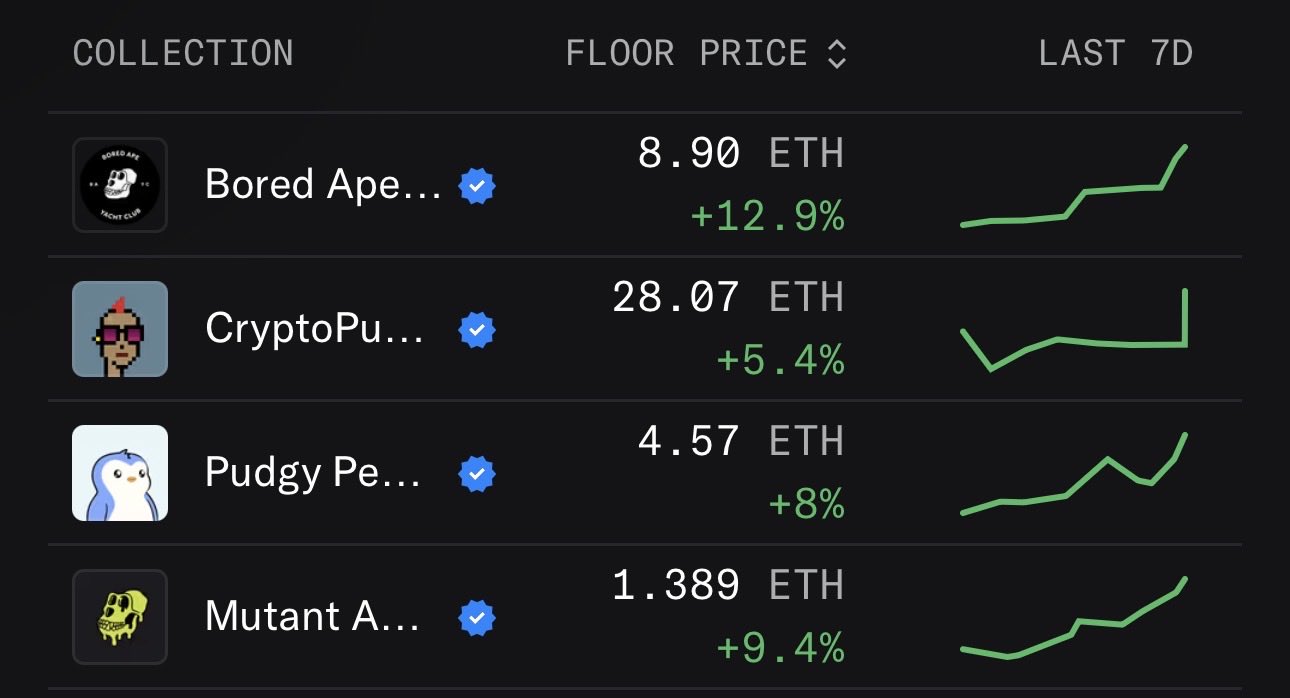Screen dimensions: 1290x698
Task: Click Bored Ape verified badge
Action: 477,186
